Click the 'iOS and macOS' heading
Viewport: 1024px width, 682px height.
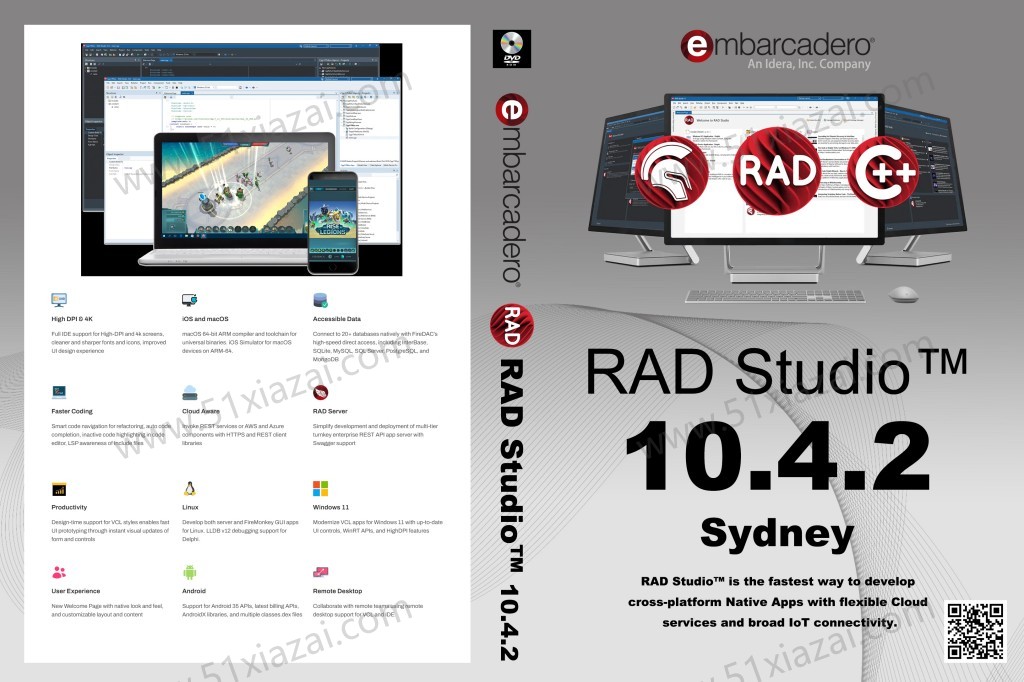(x=205, y=319)
